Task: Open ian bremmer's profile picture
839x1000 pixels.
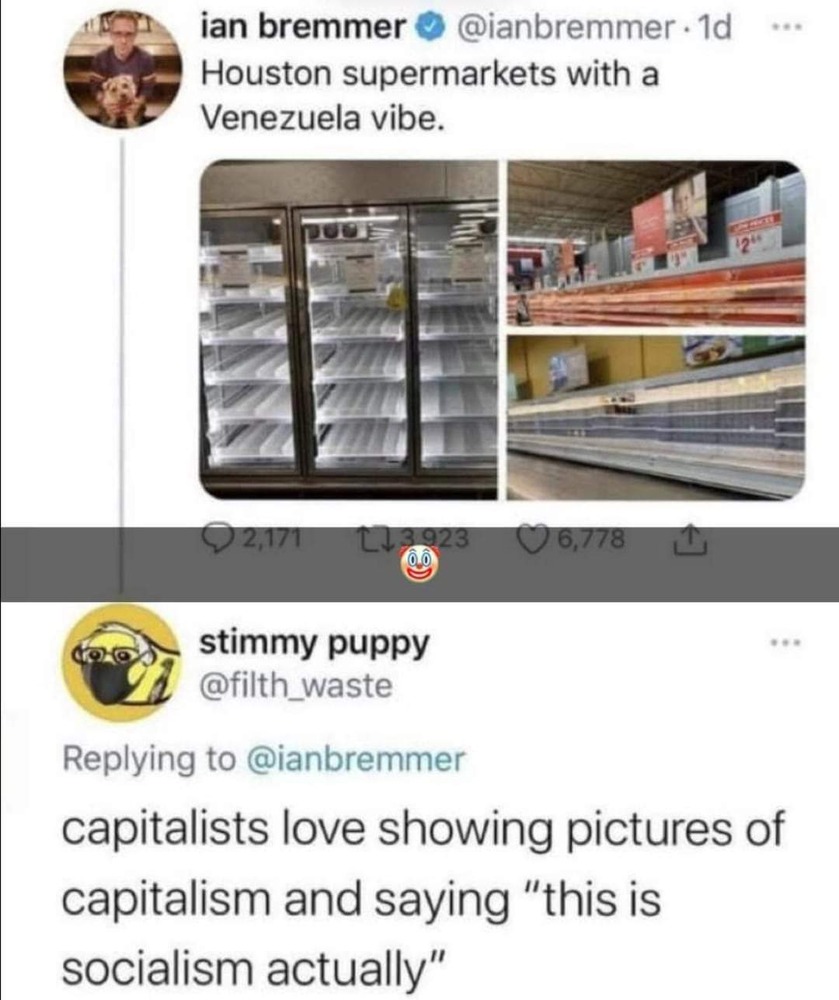Action: 122,70
